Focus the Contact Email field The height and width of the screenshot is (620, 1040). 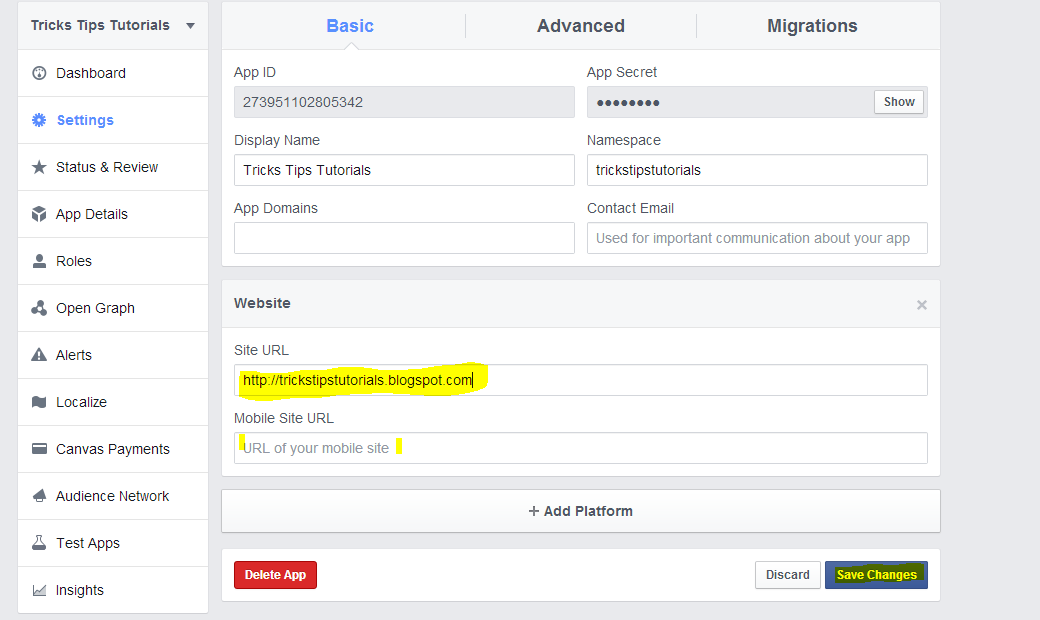(757, 238)
